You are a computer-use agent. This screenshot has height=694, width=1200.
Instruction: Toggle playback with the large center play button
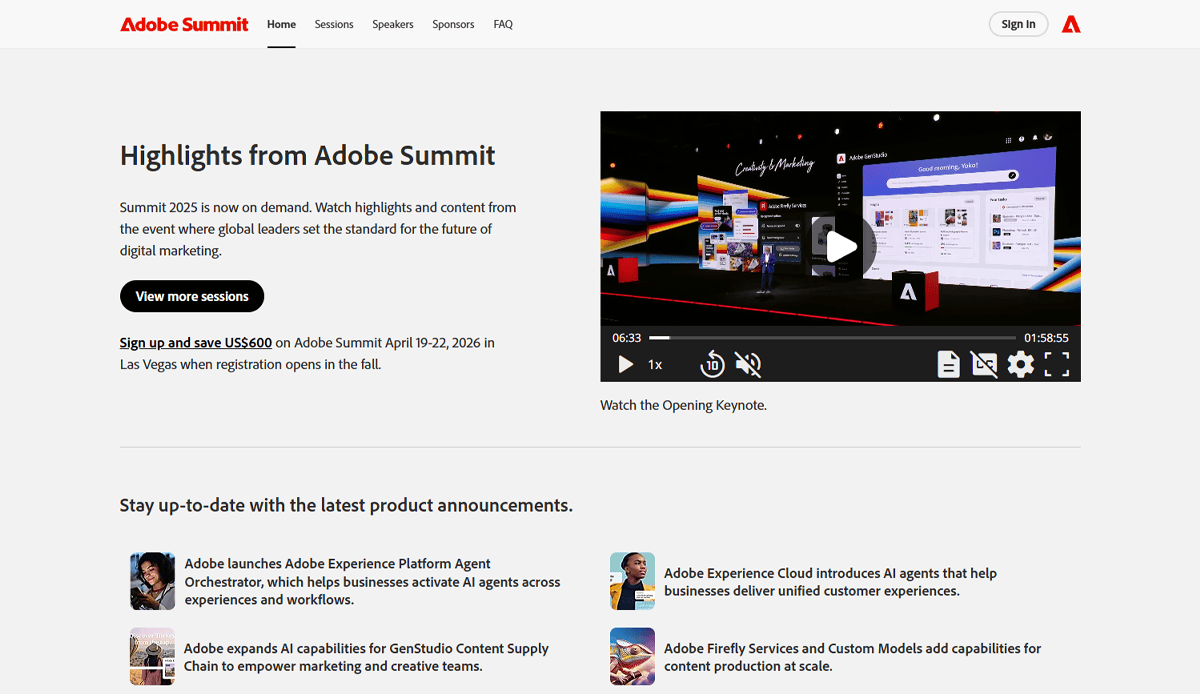(x=841, y=246)
